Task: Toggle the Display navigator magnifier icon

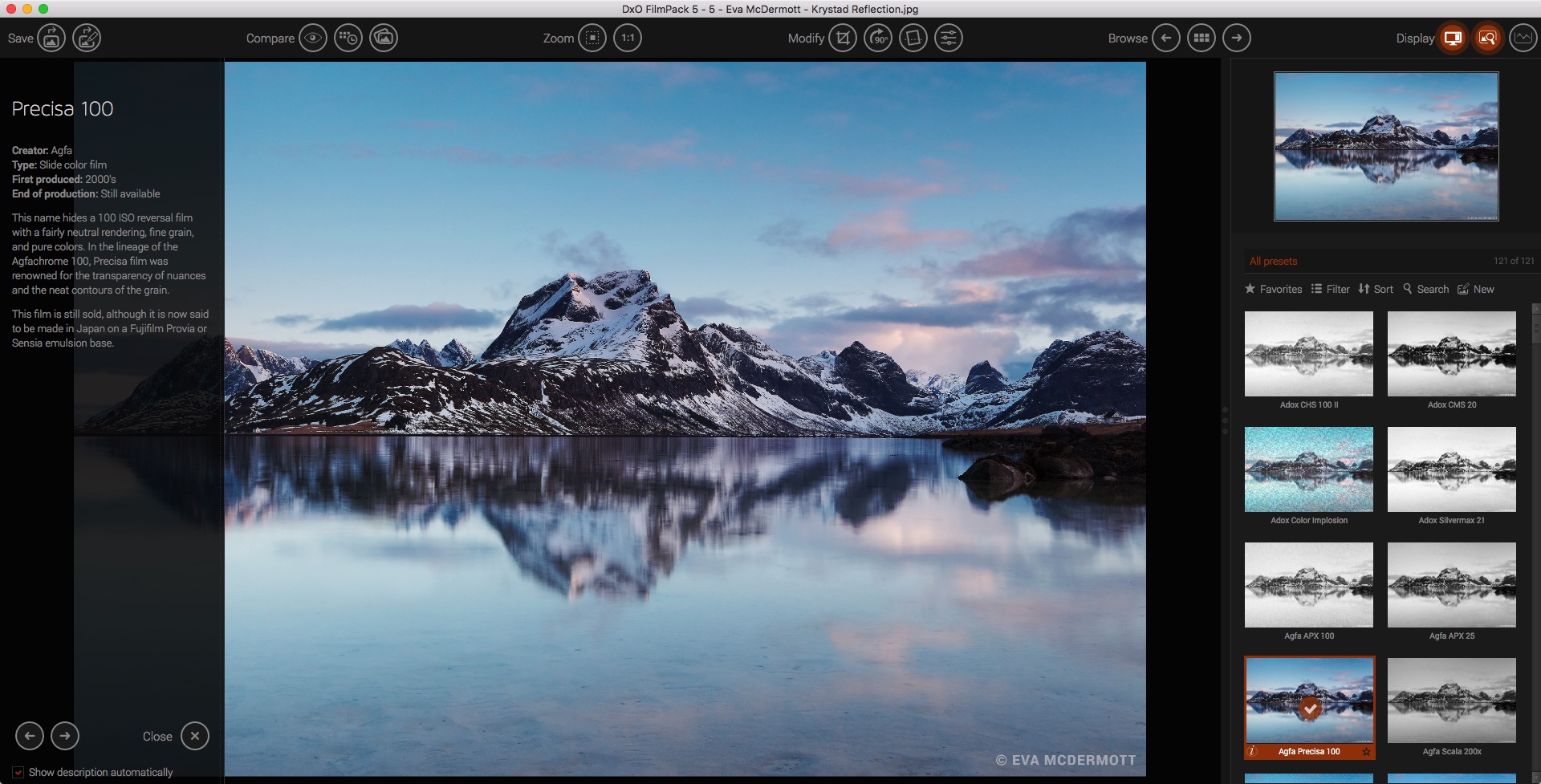Action: pyautogui.click(x=1488, y=38)
